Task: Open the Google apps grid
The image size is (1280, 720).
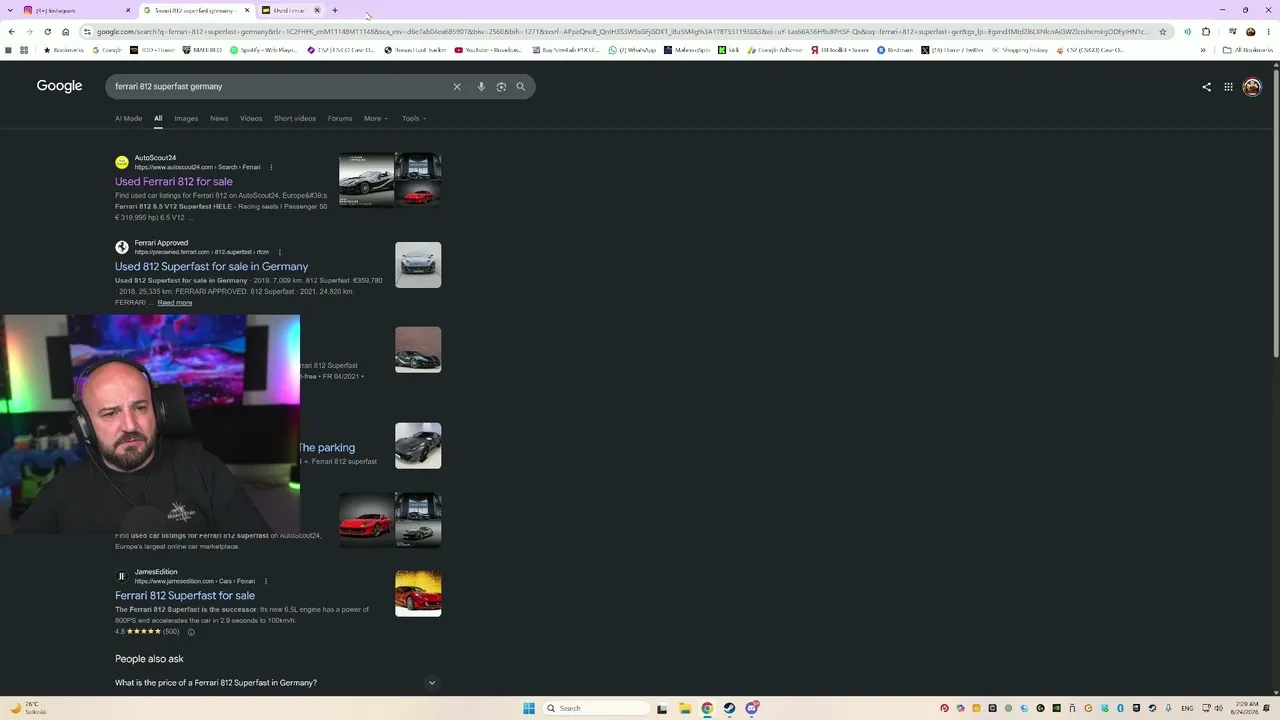Action: (x=1228, y=87)
